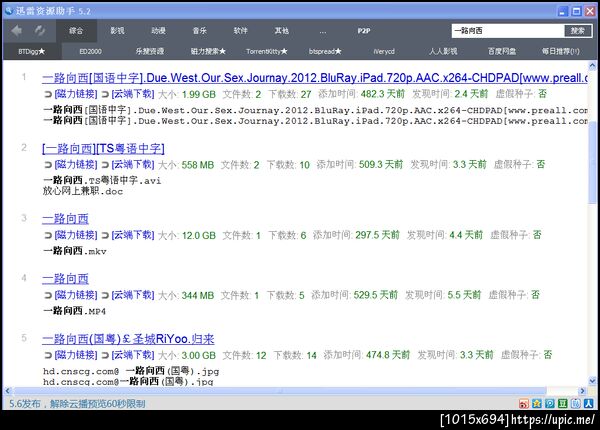Click 云端下载 for the 558 MB result
600x430 pixels.
pyautogui.click(x=132, y=165)
